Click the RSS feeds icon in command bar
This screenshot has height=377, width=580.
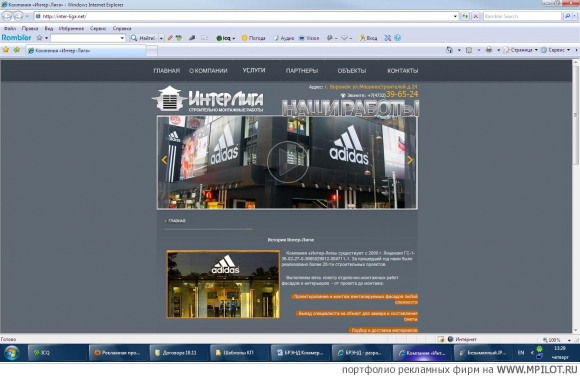point(469,50)
